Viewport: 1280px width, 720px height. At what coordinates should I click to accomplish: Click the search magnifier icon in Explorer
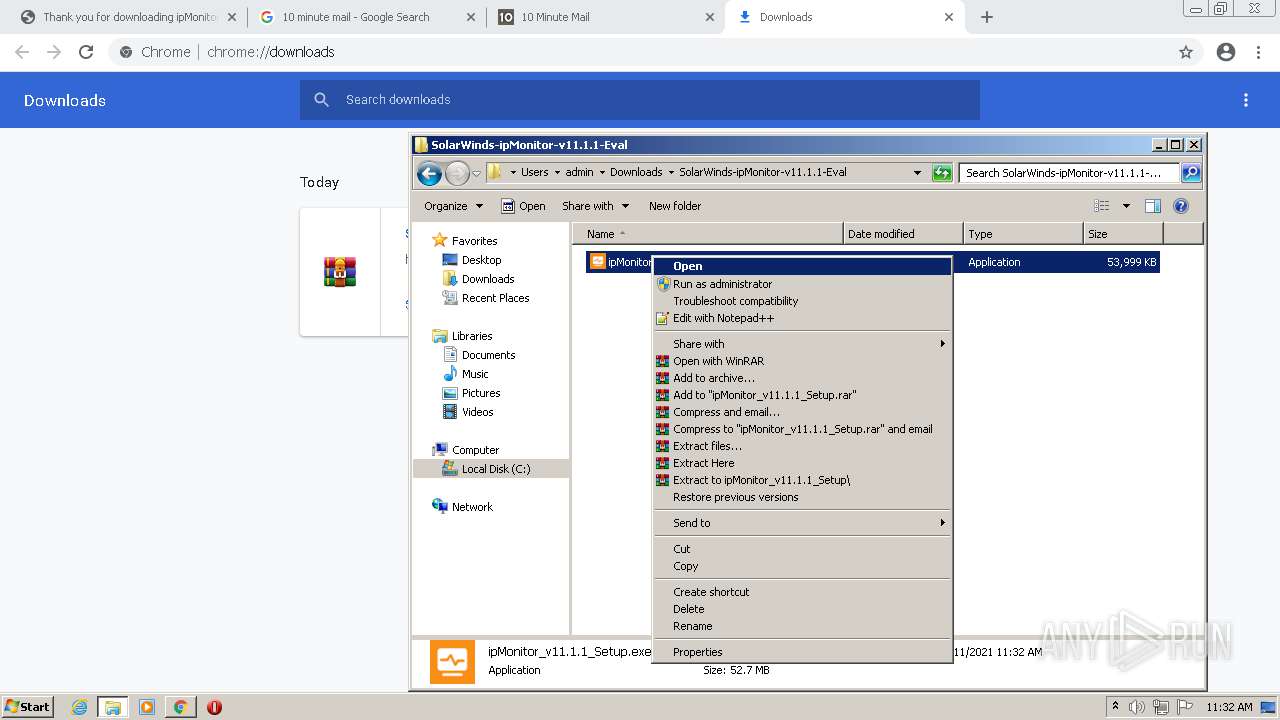coord(1191,173)
